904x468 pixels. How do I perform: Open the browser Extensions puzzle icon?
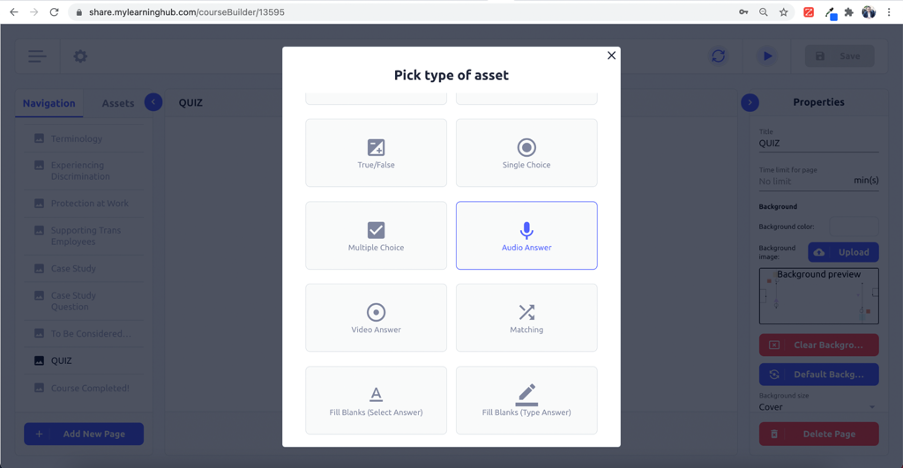coord(849,12)
